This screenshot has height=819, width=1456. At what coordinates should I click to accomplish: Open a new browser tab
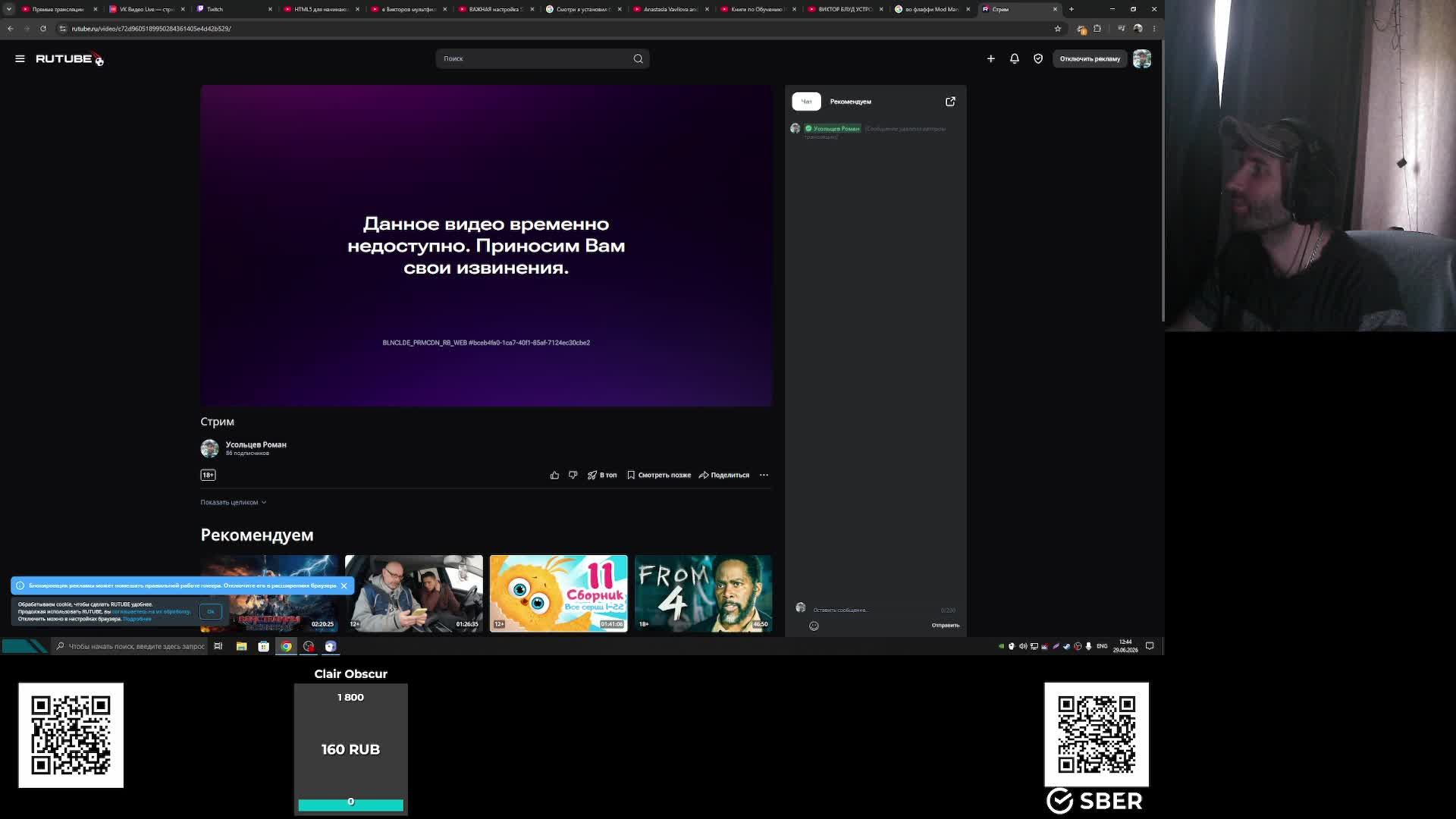(x=1071, y=9)
